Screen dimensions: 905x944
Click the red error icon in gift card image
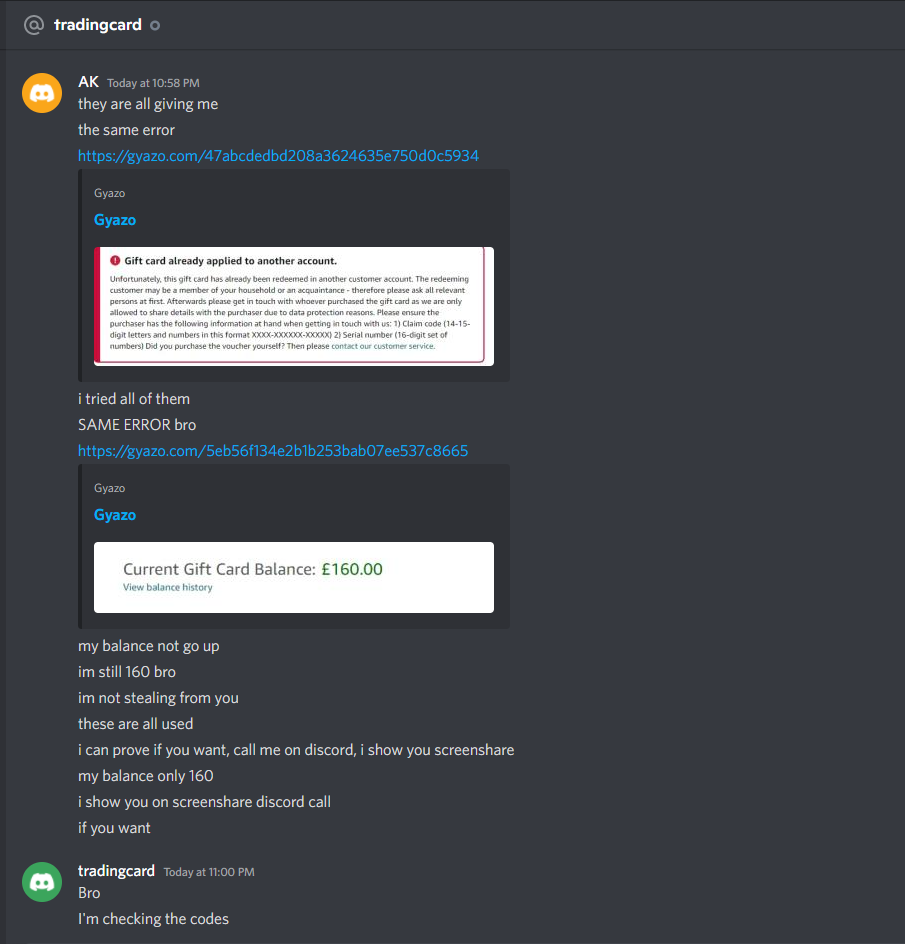pyautogui.click(x=115, y=261)
